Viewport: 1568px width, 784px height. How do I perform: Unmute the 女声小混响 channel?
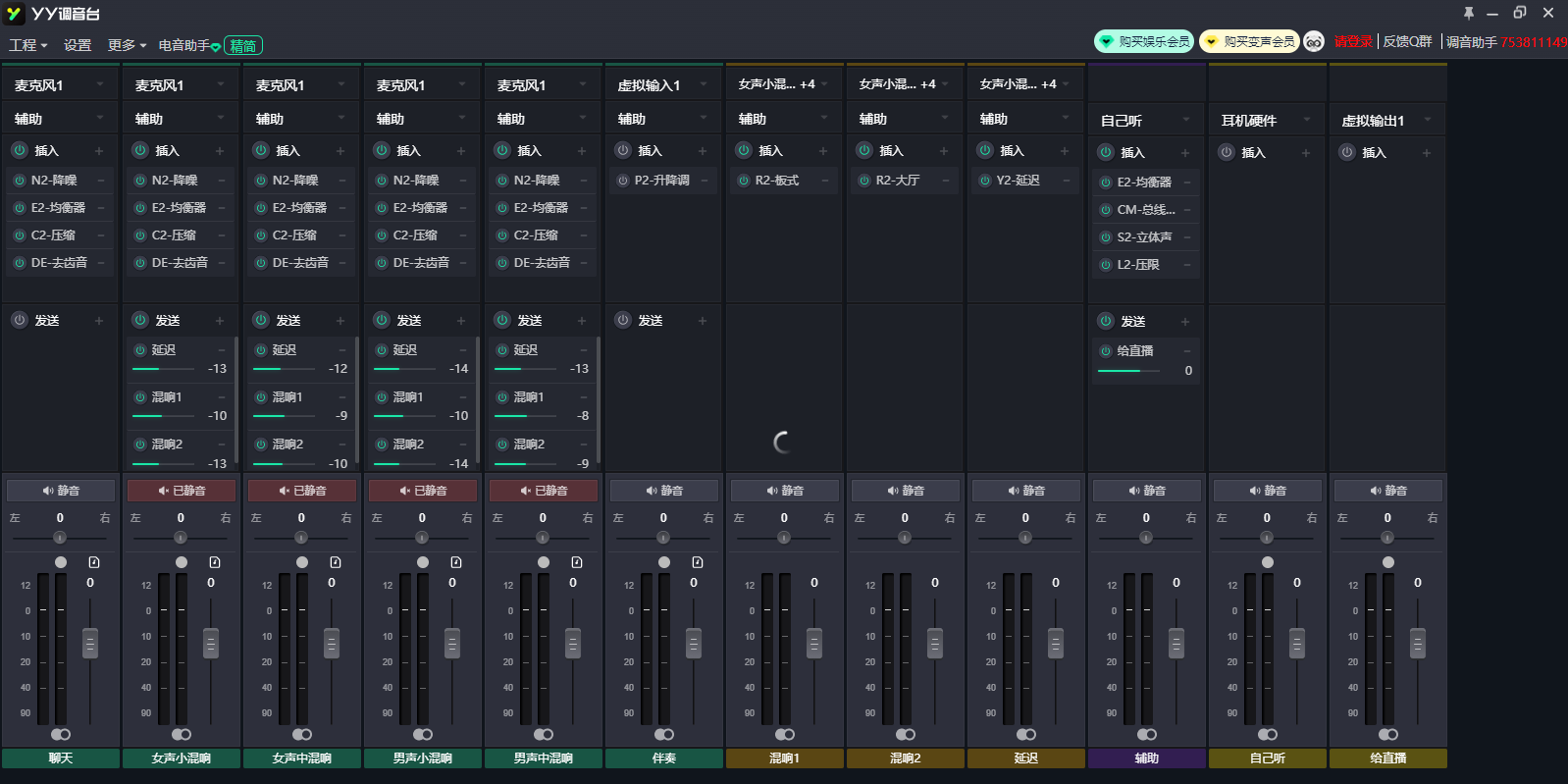point(182,491)
